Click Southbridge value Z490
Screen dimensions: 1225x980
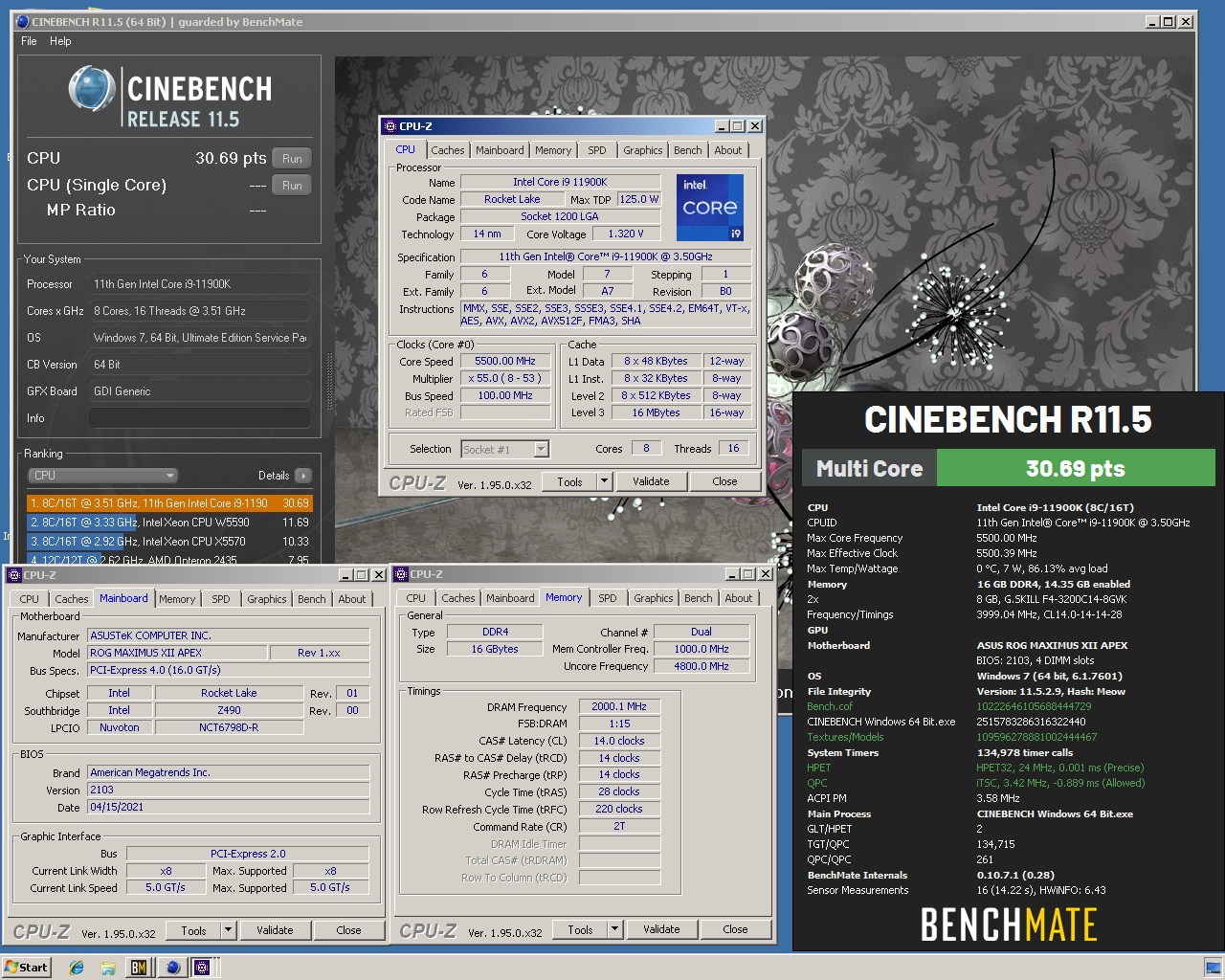(x=229, y=710)
